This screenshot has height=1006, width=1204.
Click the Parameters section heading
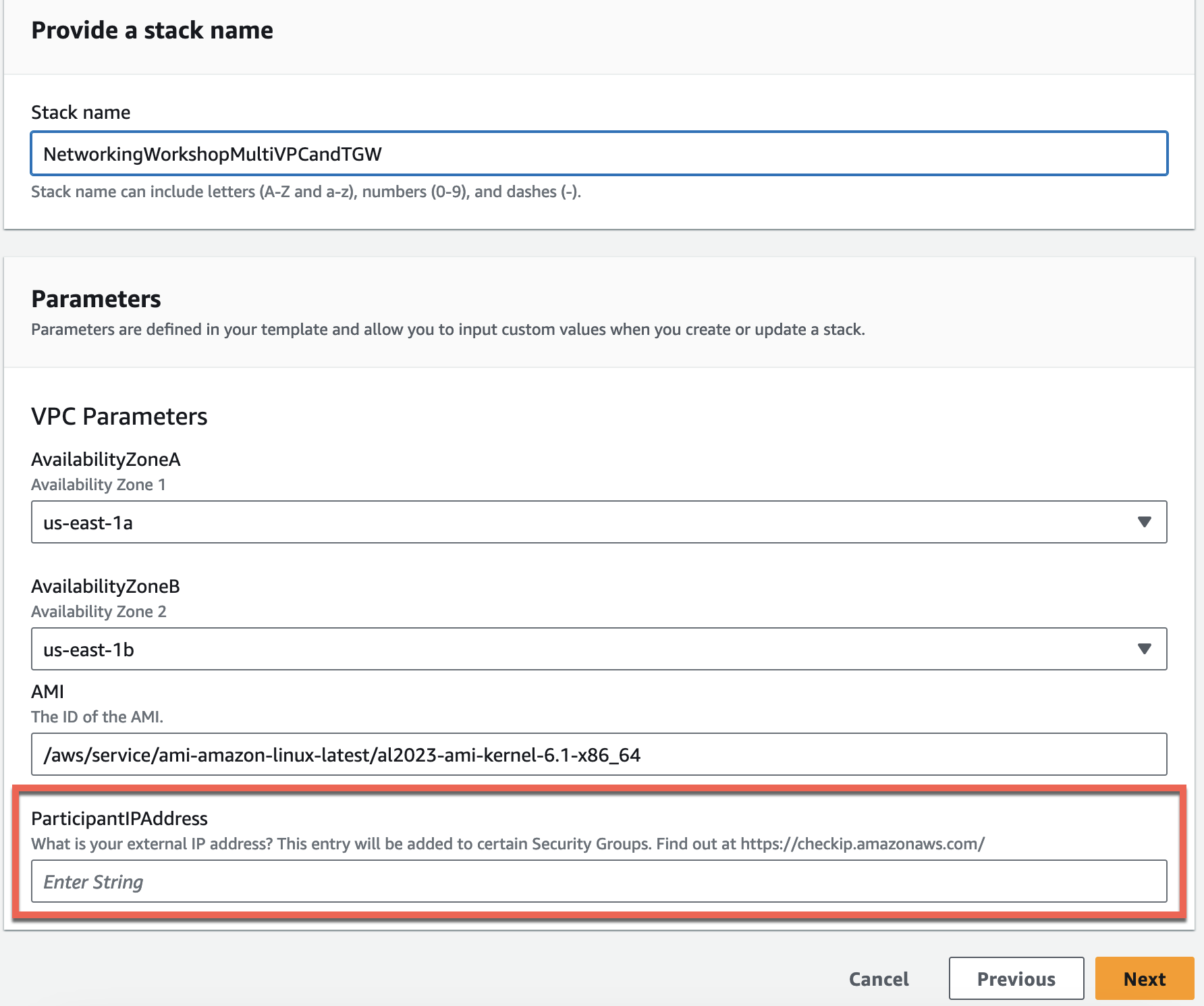tap(97, 298)
